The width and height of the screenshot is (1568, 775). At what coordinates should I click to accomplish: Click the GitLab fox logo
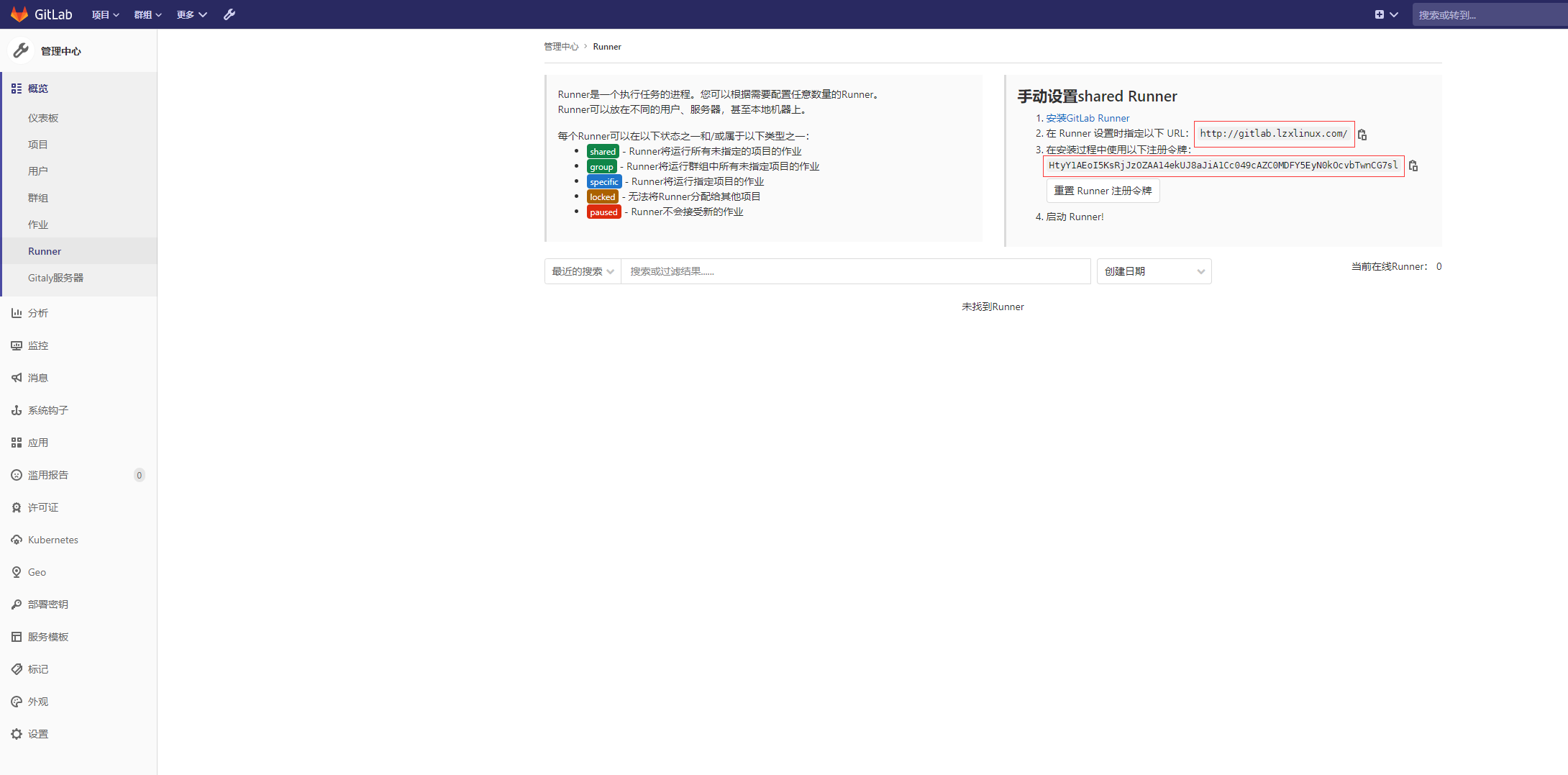[x=19, y=14]
